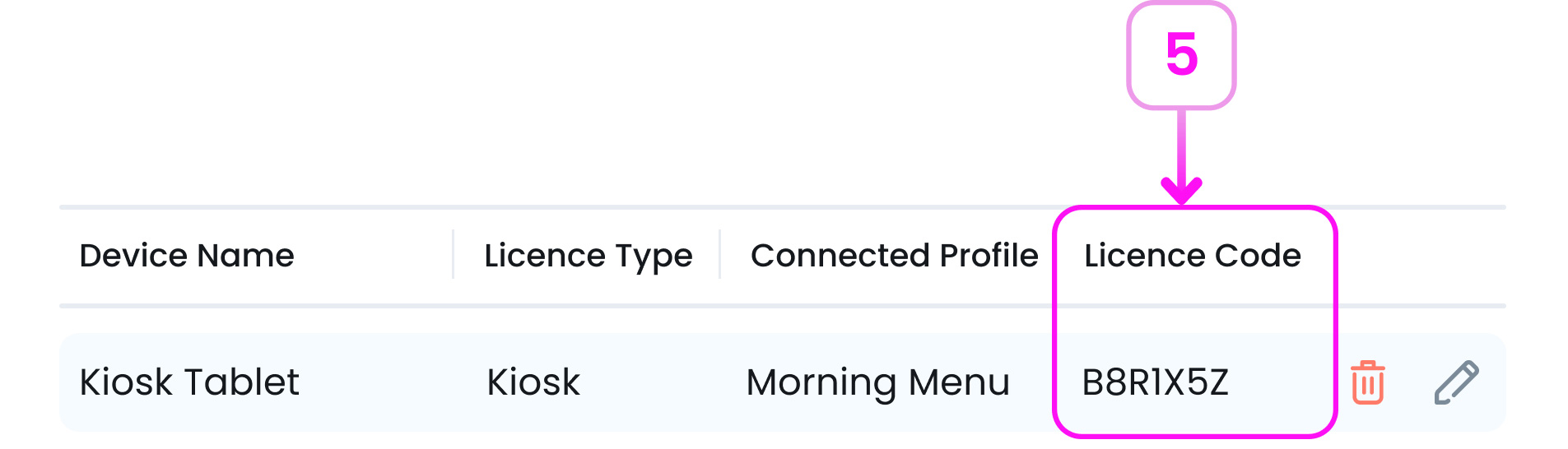Click the number 5 callout badge
Screen dimensions: 1568x449
coord(1181,55)
